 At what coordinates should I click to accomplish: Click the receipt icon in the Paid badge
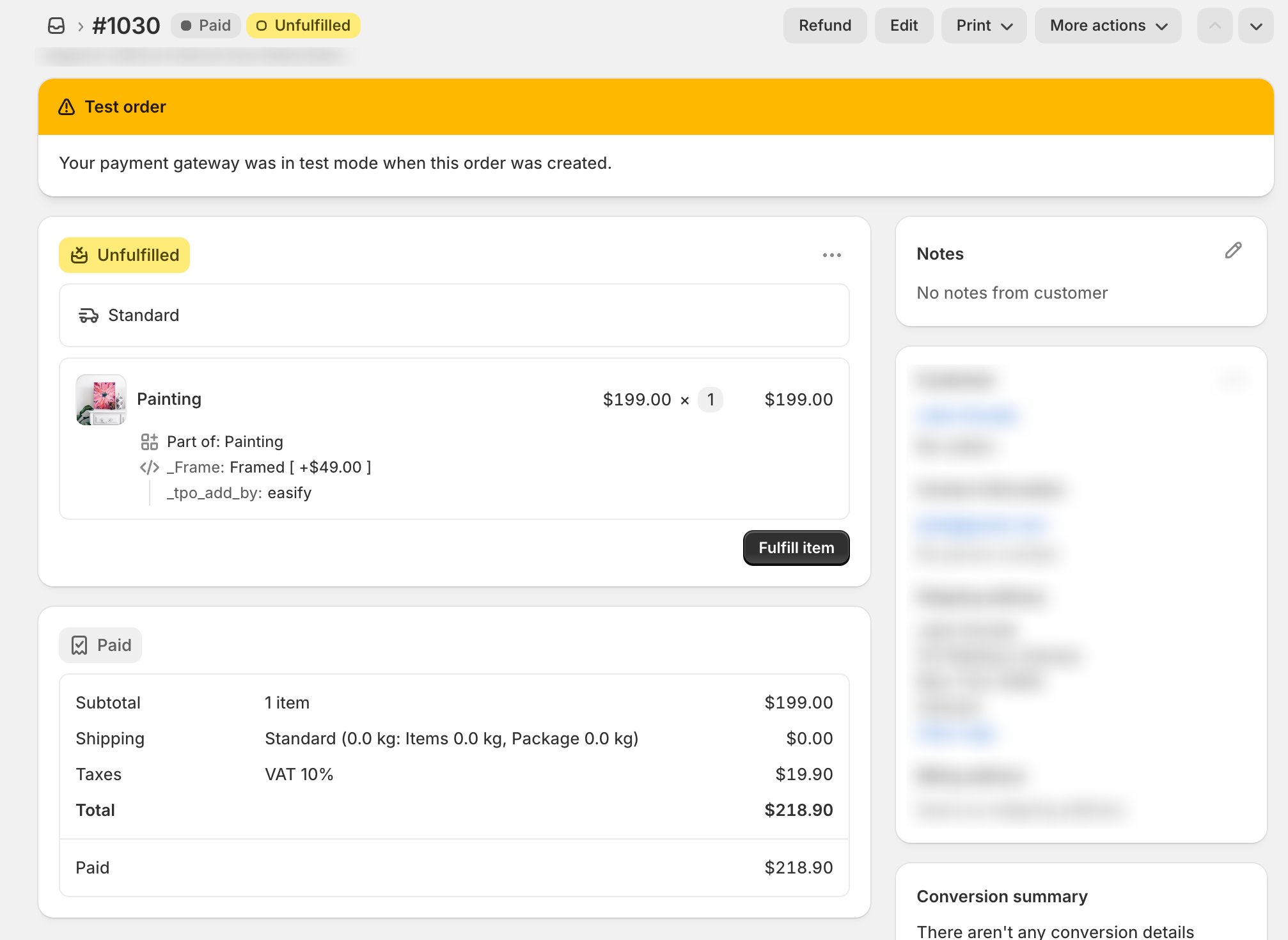coord(79,645)
